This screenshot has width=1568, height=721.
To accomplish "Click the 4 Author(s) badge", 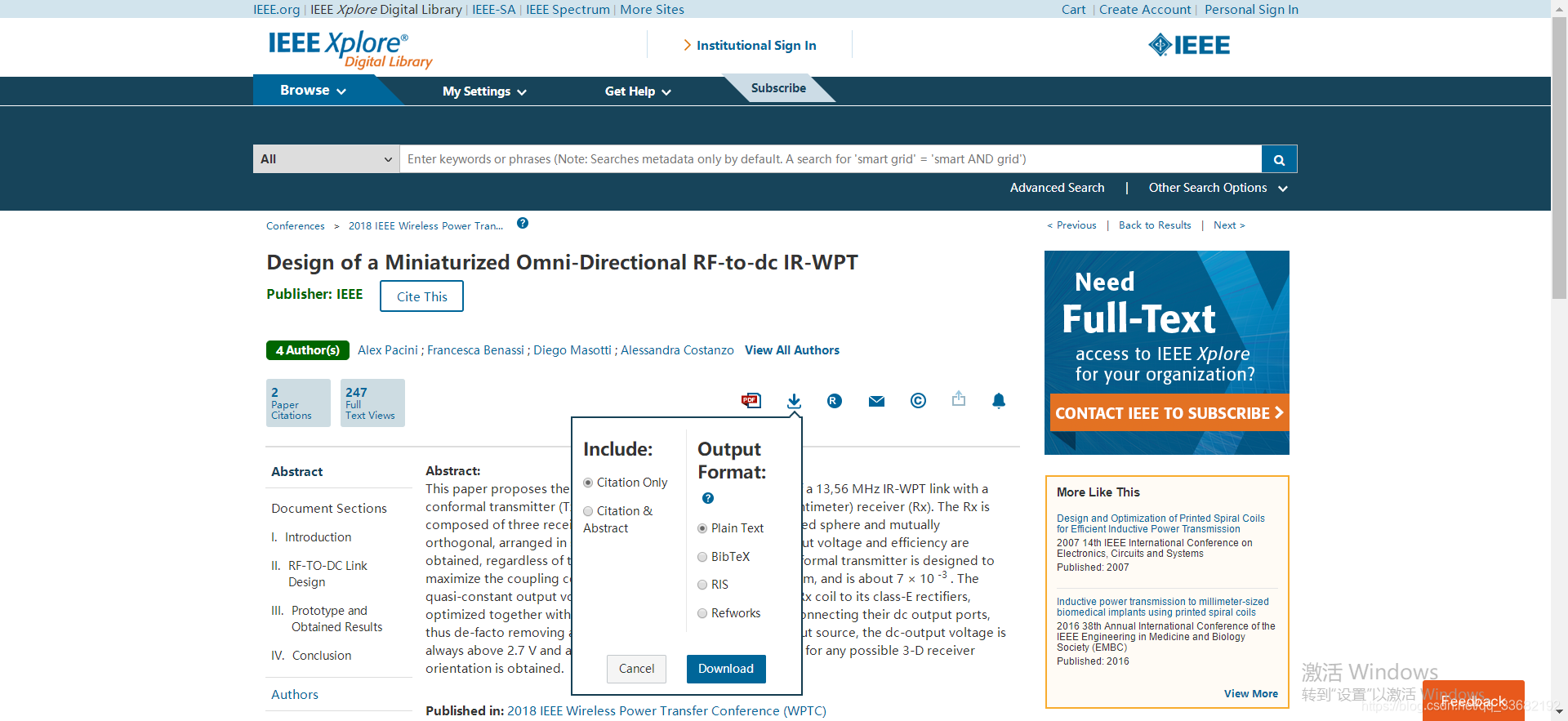I will tap(308, 350).
